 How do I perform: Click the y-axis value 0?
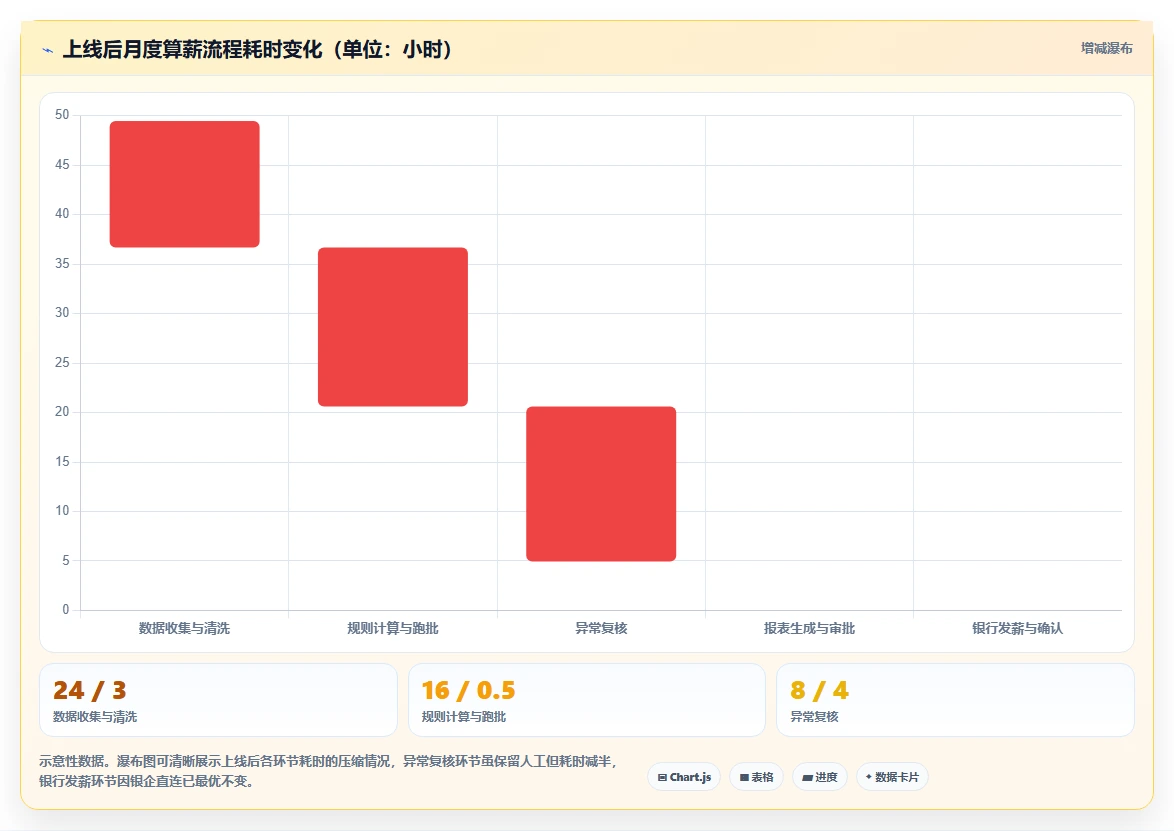pyautogui.click(x=65, y=609)
